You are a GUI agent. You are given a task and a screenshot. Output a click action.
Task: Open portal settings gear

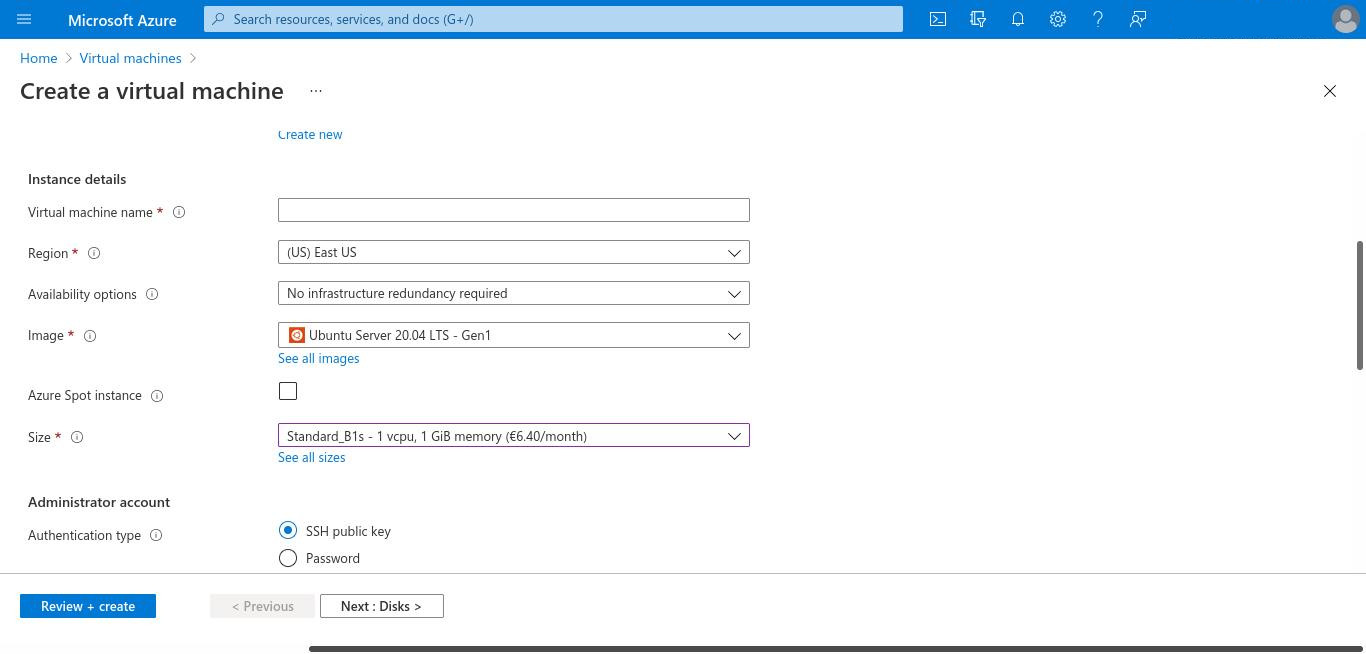pyautogui.click(x=1058, y=19)
